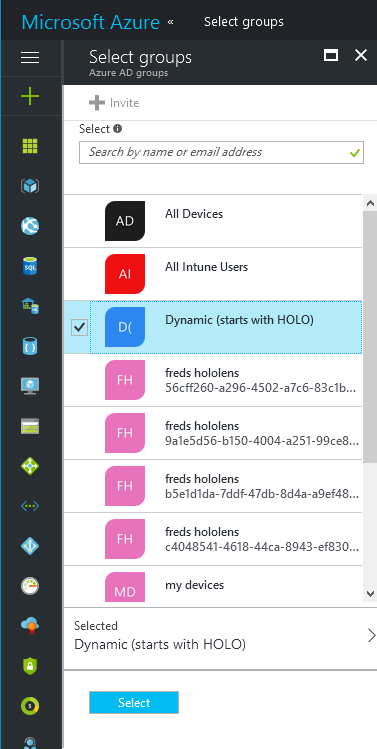Select freds hololens 9a1e5d56 group
The width and height of the screenshot is (377, 749).
point(213,433)
